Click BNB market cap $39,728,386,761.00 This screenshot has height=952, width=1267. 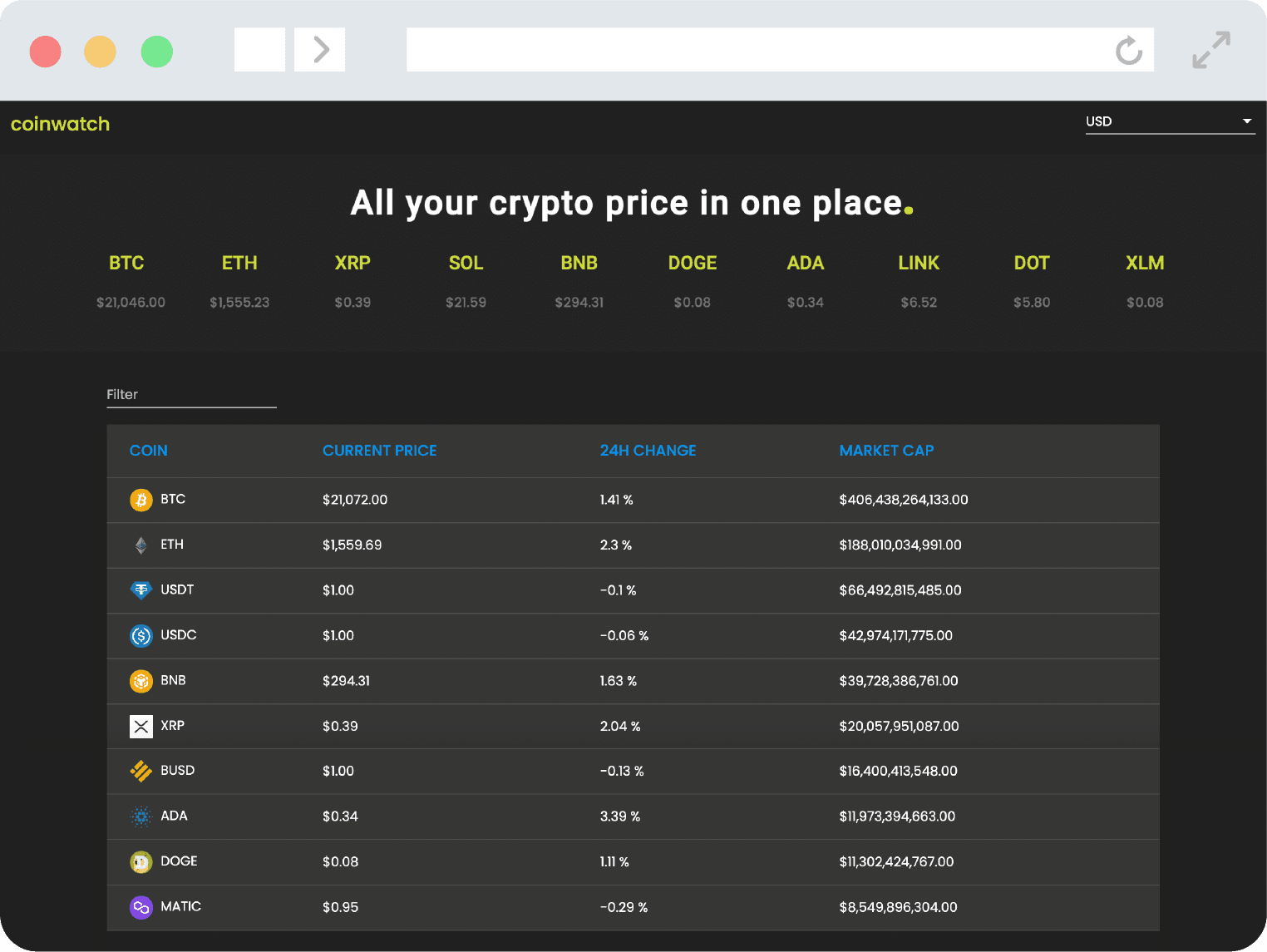click(899, 681)
